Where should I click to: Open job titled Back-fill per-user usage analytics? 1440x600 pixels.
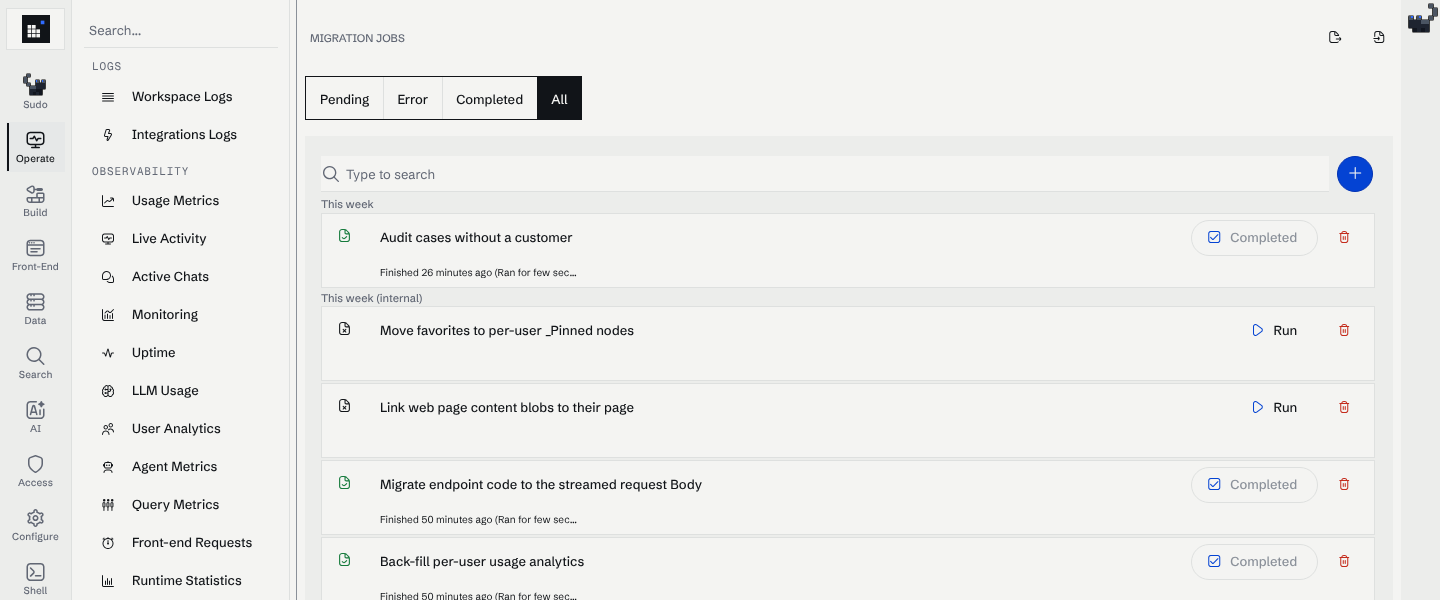point(482,562)
